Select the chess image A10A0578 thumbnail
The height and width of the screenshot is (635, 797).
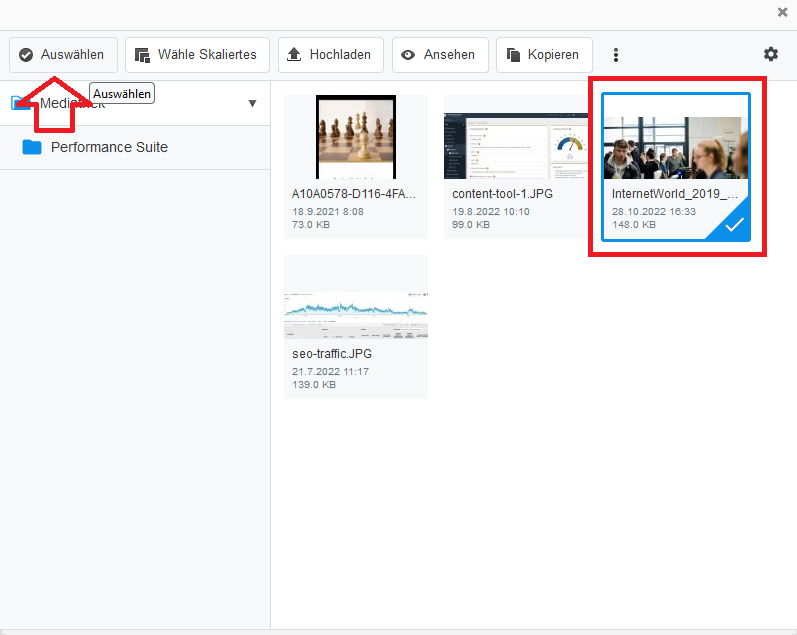[x=356, y=137]
